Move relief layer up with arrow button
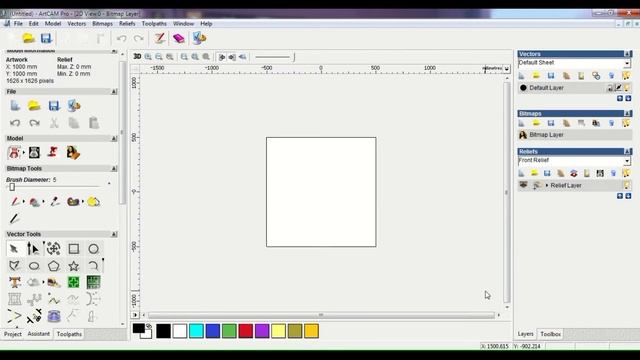The height and width of the screenshot is (360, 640). click(x=620, y=196)
